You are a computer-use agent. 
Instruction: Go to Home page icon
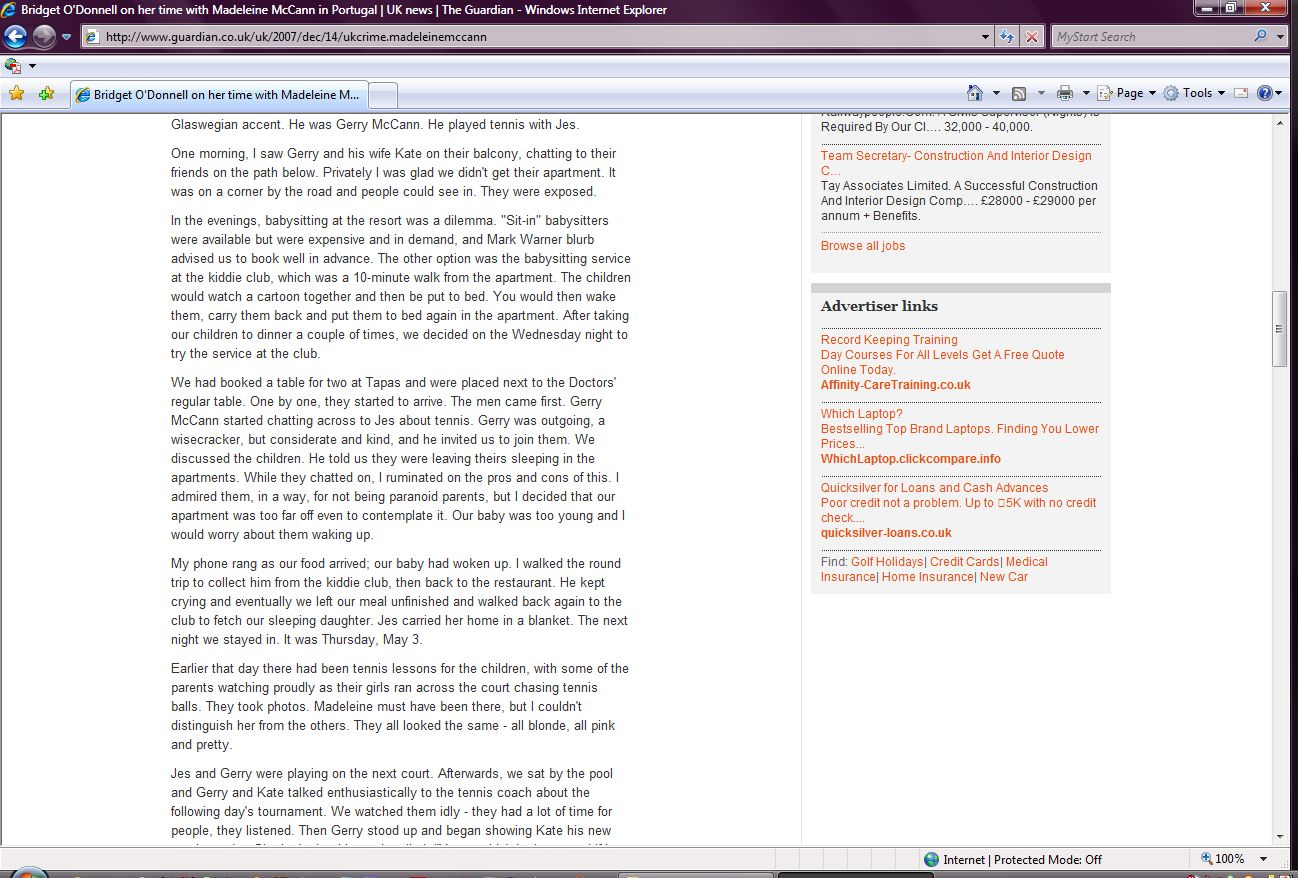[x=975, y=93]
